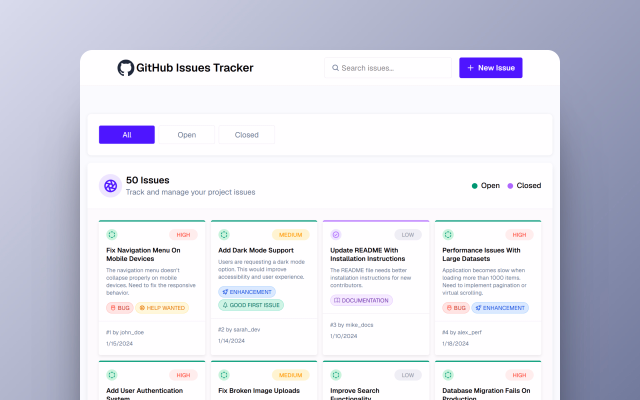Click LOW badge on Improve Search Functionality card
640x400 pixels.
coord(408,375)
